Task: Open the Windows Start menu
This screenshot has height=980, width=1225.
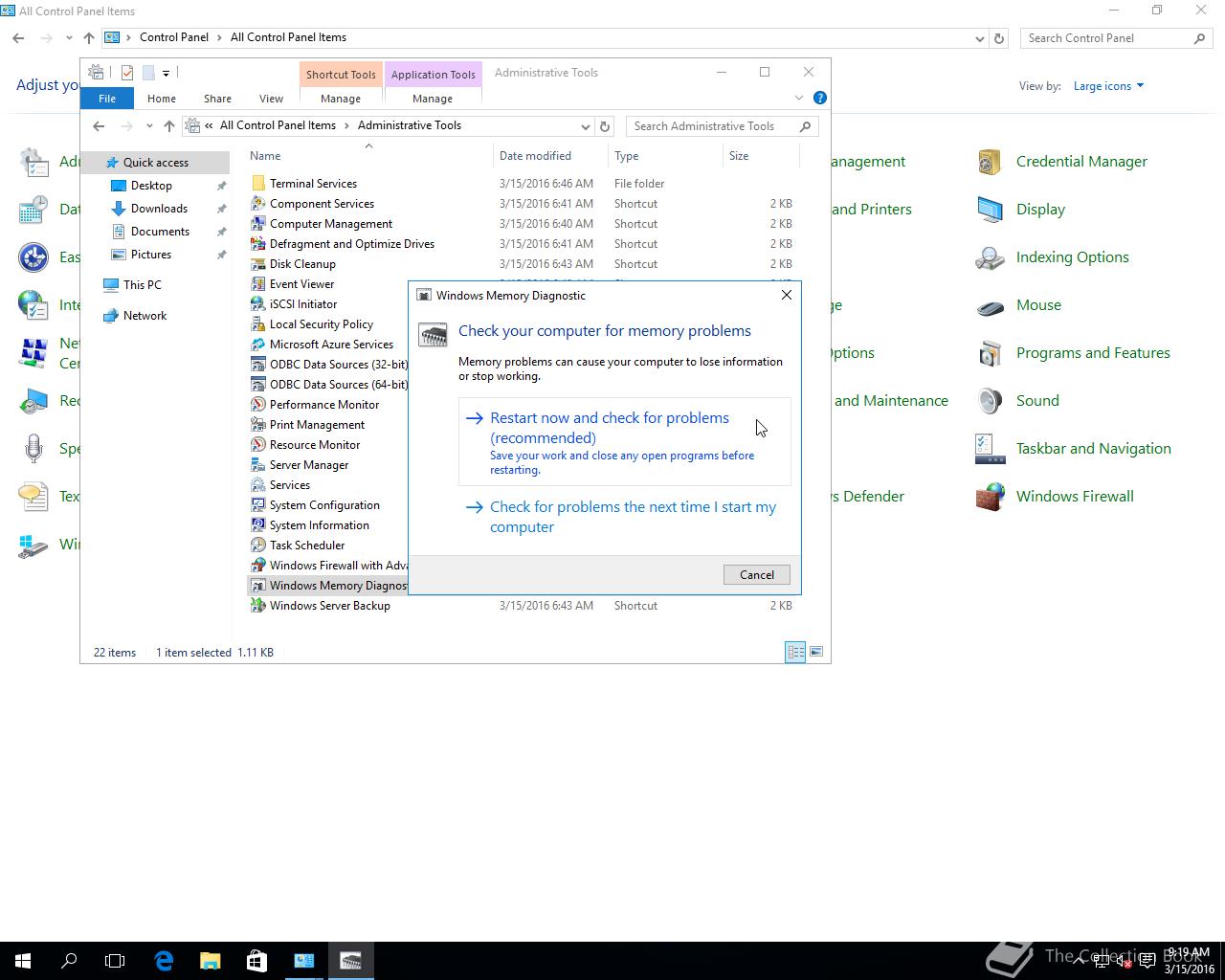Action: point(23,961)
